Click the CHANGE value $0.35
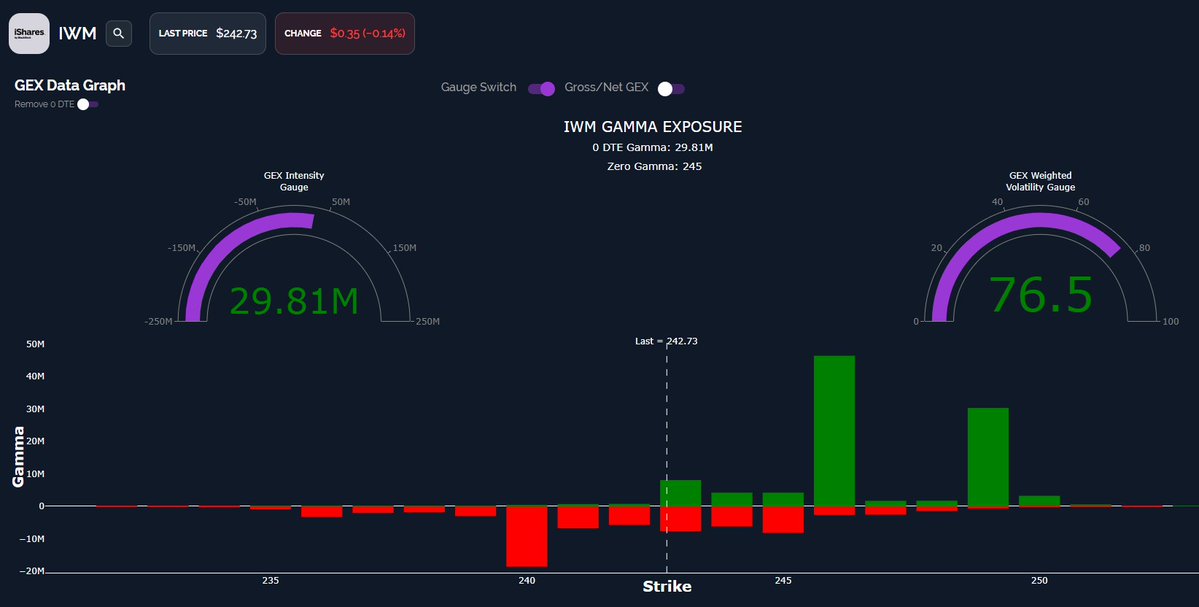This screenshot has width=1199, height=607. coord(362,33)
